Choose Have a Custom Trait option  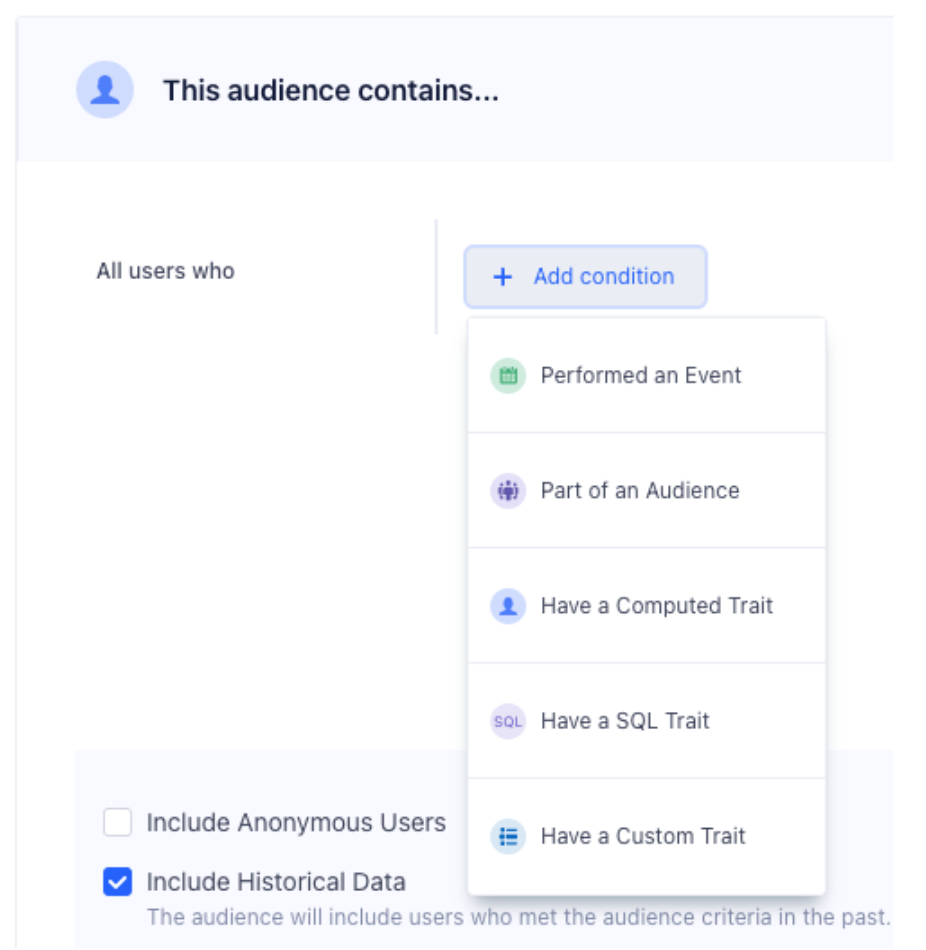click(647, 836)
